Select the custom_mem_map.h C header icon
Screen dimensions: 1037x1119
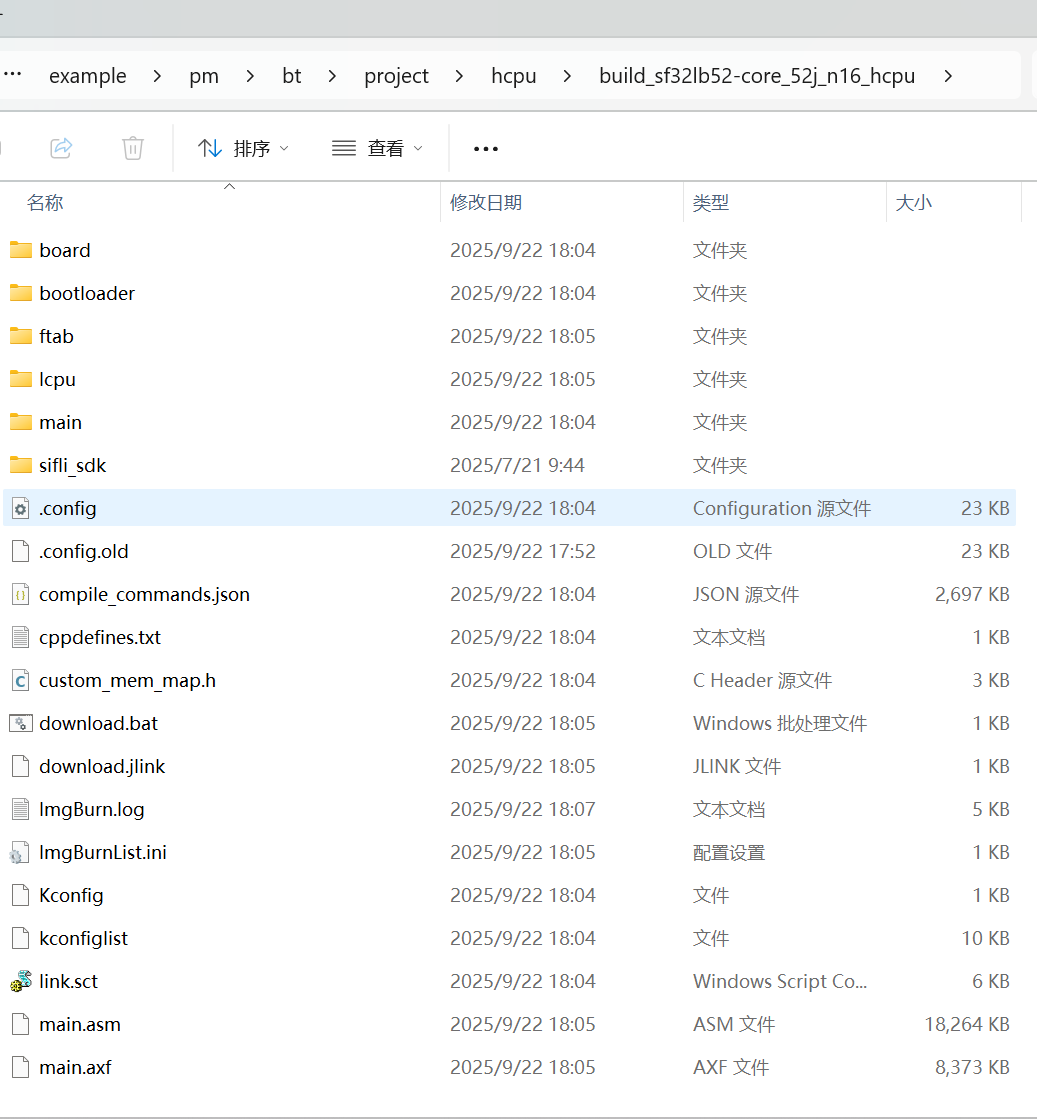coord(21,680)
